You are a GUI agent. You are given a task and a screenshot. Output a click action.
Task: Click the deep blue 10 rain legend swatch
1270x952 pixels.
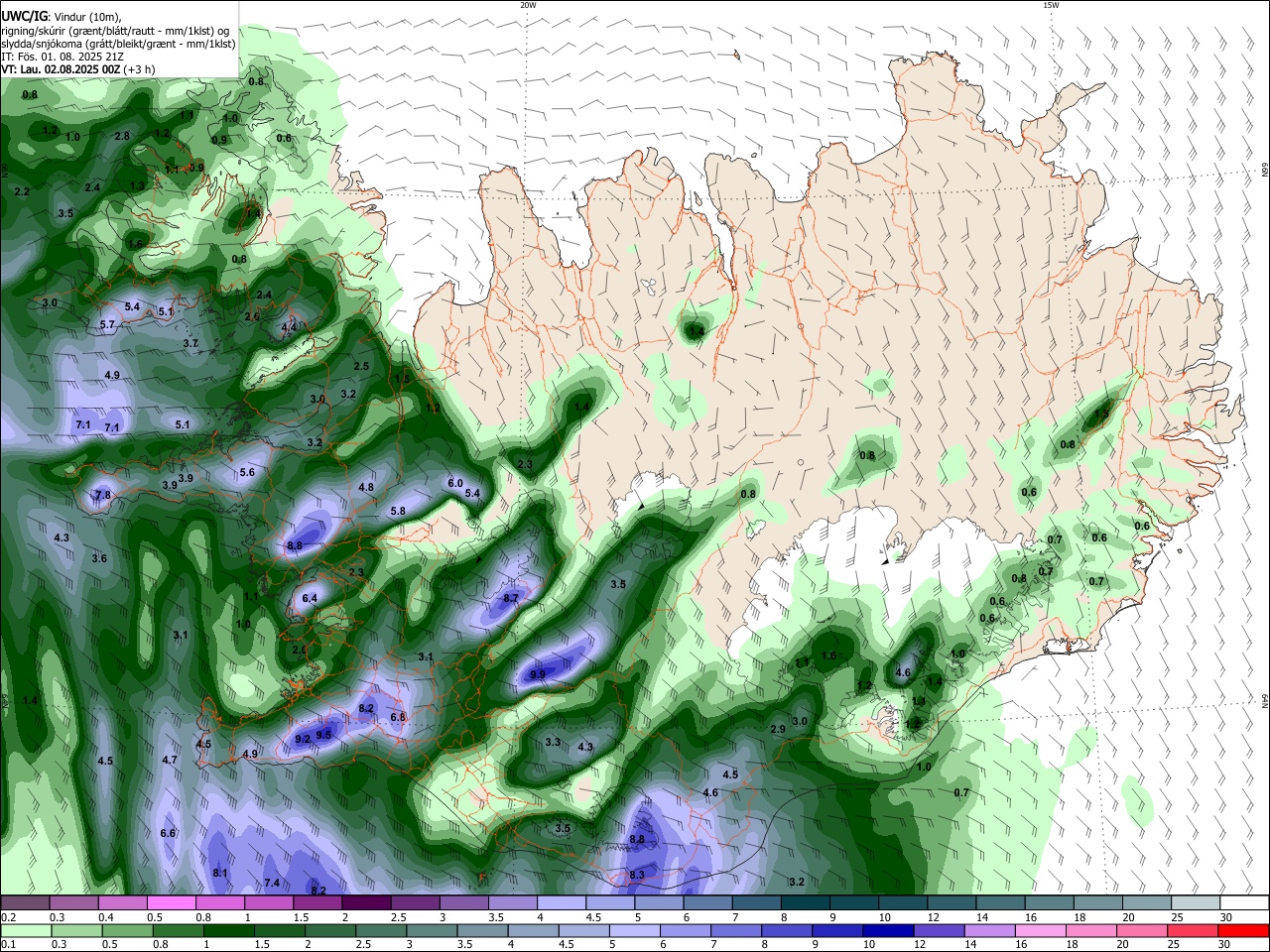(887, 931)
